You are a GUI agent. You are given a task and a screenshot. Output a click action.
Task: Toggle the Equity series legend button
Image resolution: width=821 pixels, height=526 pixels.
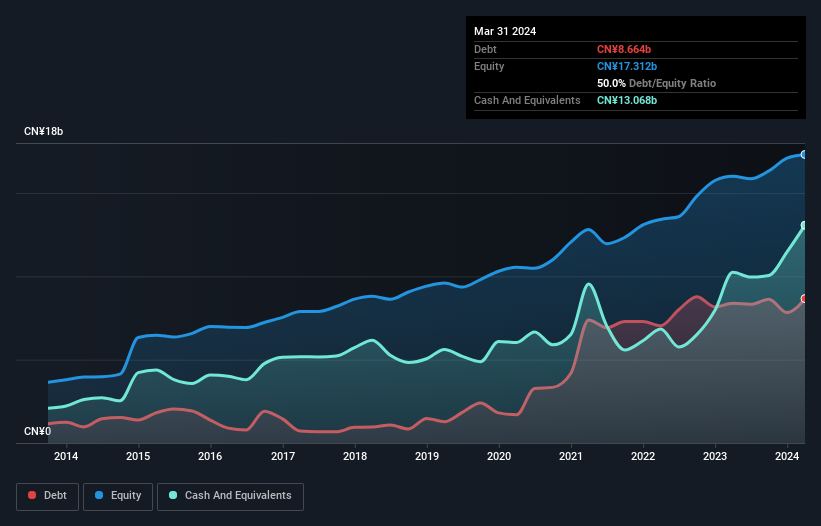point(118,496)
